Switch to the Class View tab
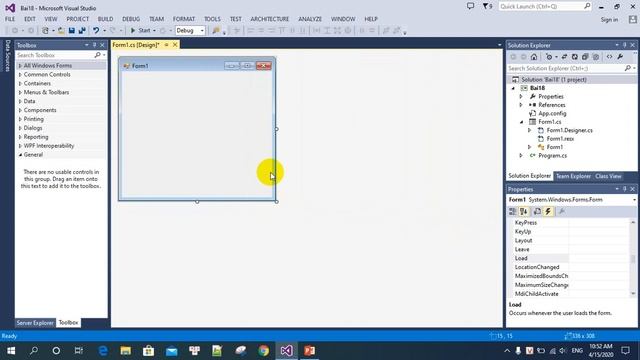The width and height of the screenshot is (640, 360). pyautogui.click(x=608, y=176)
